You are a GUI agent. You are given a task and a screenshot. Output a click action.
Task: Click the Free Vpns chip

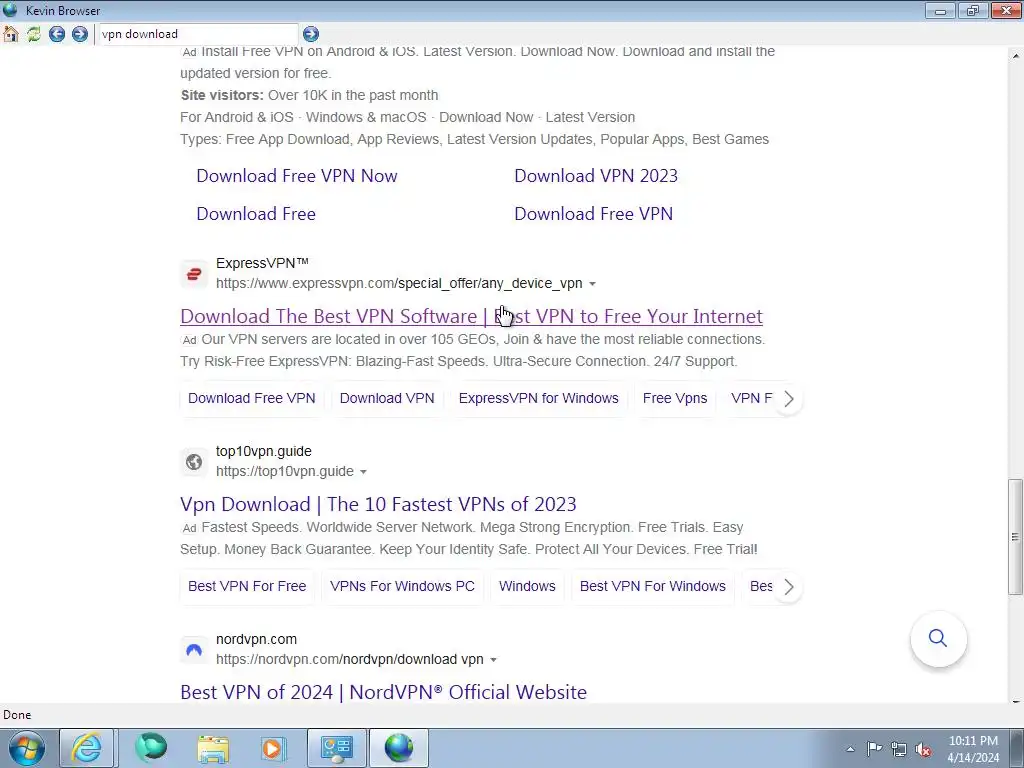click(675, 398)
